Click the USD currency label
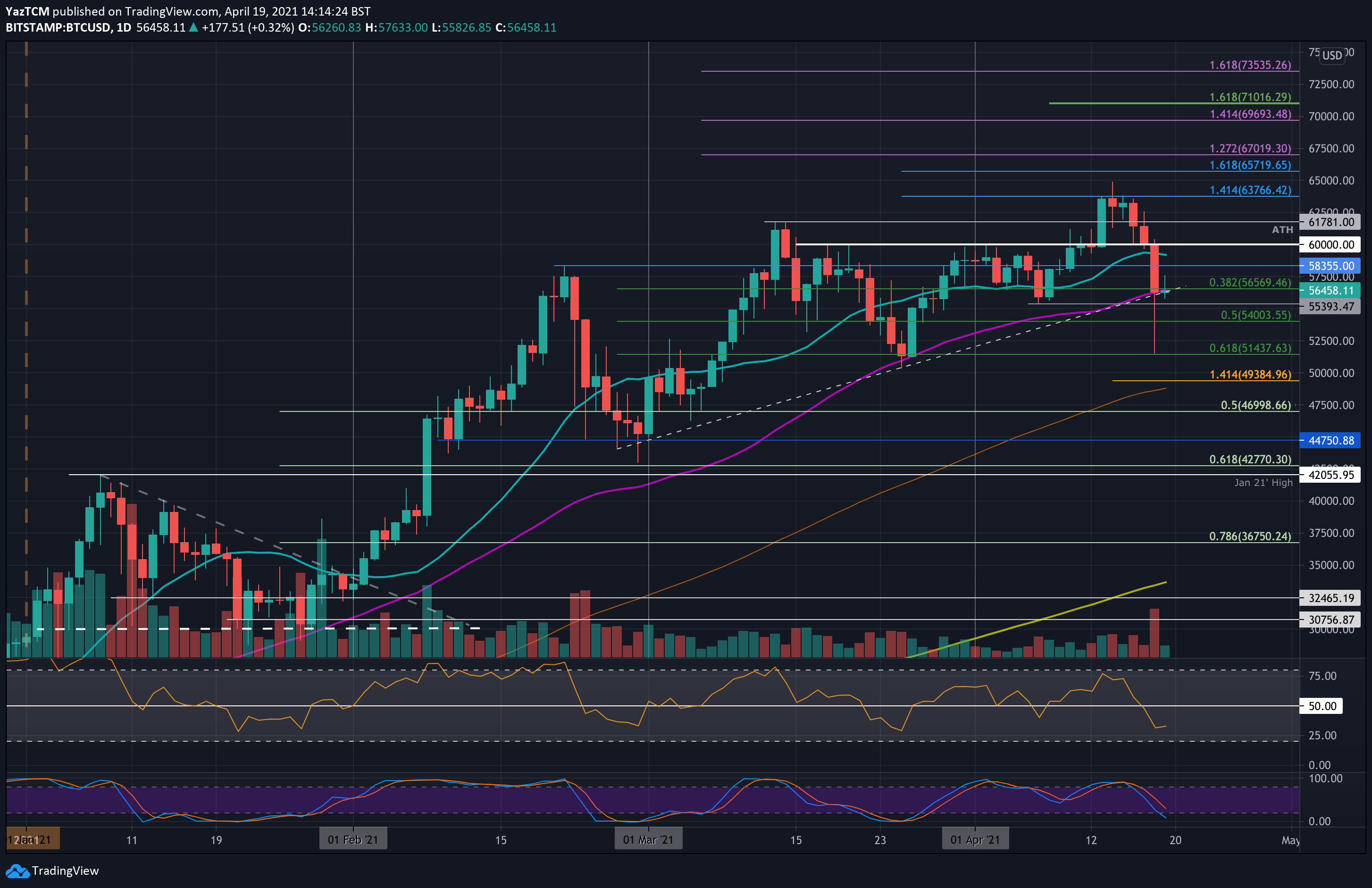This screenshot has height=888, width=1372. (1331, 55)
